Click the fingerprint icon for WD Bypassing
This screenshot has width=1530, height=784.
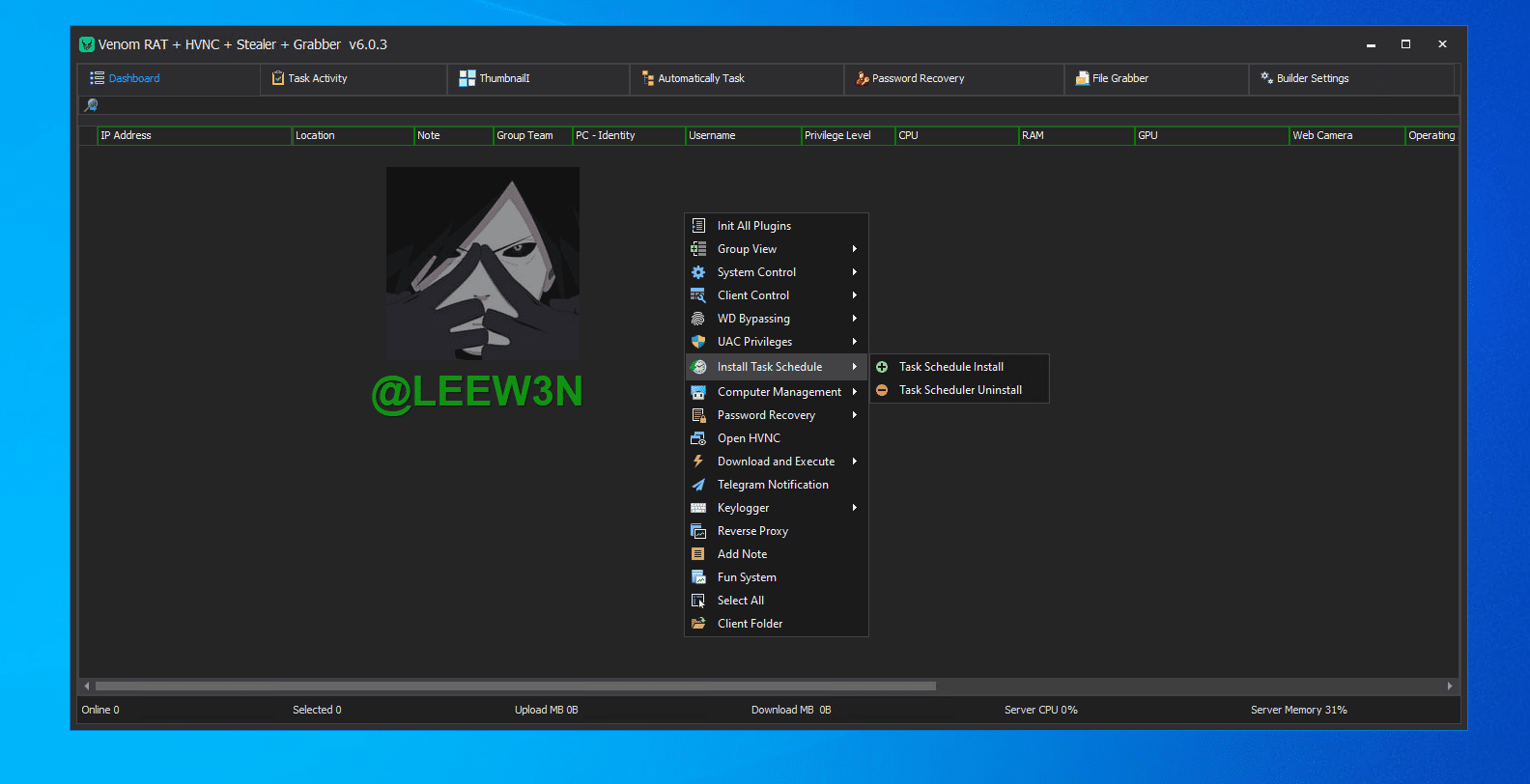tap(698, 319)
